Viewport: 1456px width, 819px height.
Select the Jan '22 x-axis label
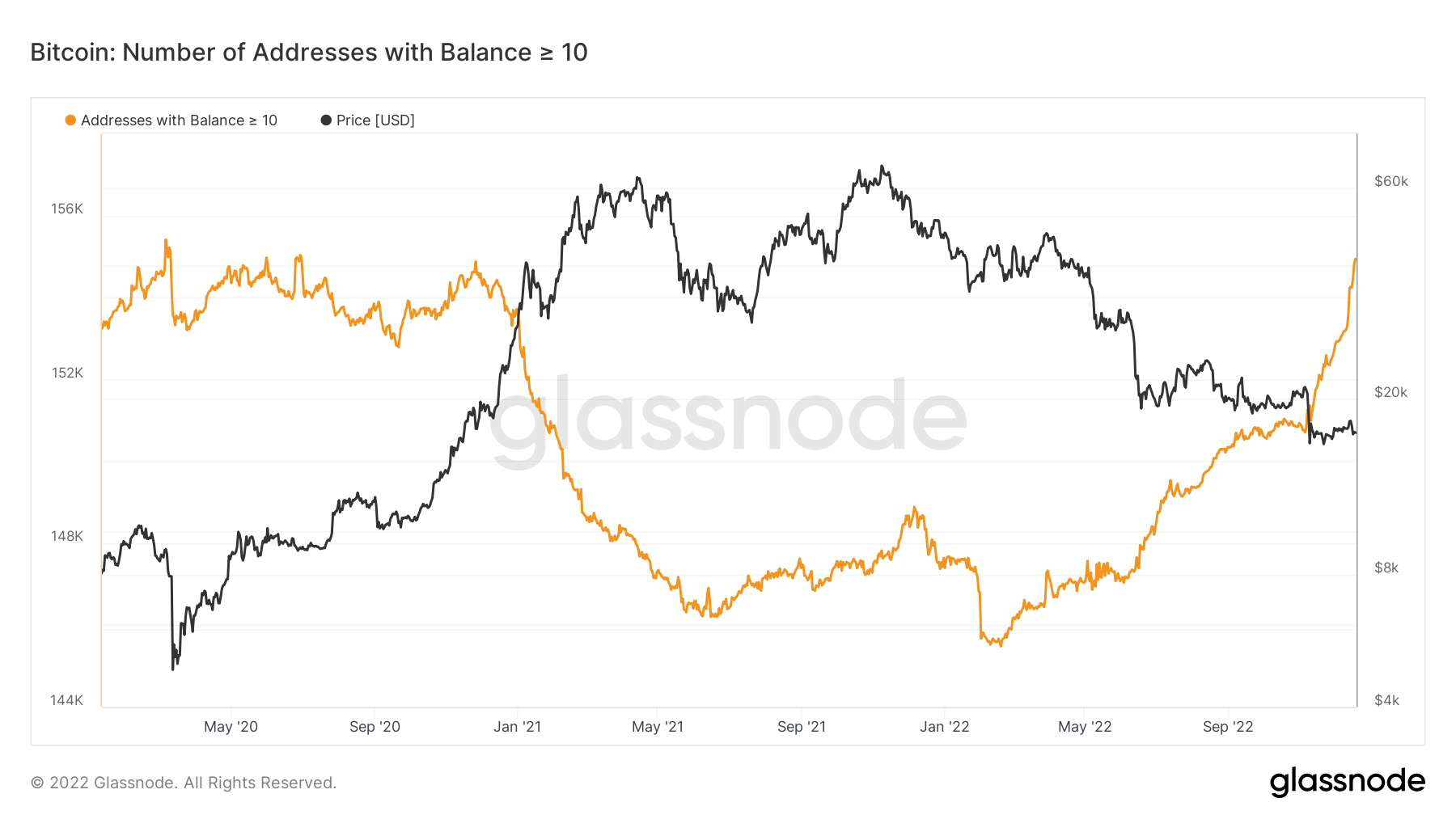pyautogui.click(x=944, y=727)
